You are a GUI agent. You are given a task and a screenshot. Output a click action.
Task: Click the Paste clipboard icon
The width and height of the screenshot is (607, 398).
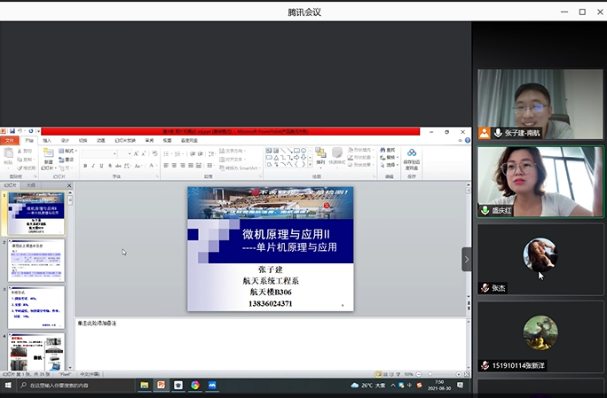click(x=8, y=156)
